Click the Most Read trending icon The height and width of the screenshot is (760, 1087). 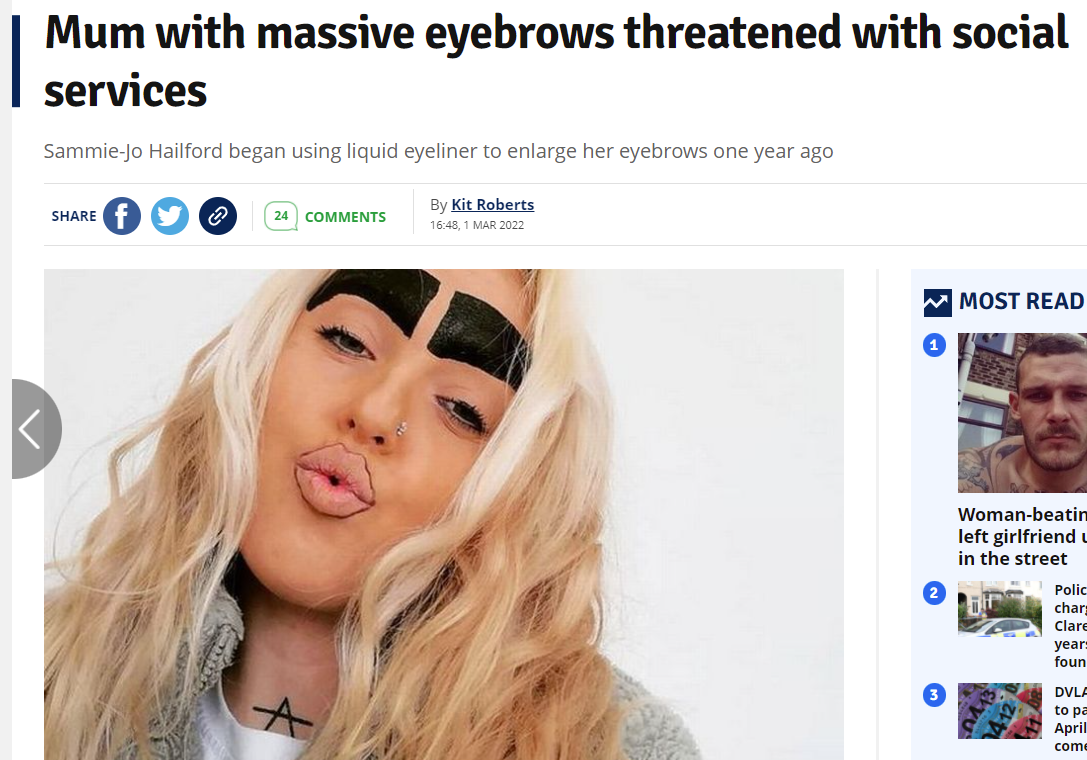(937, 302)
